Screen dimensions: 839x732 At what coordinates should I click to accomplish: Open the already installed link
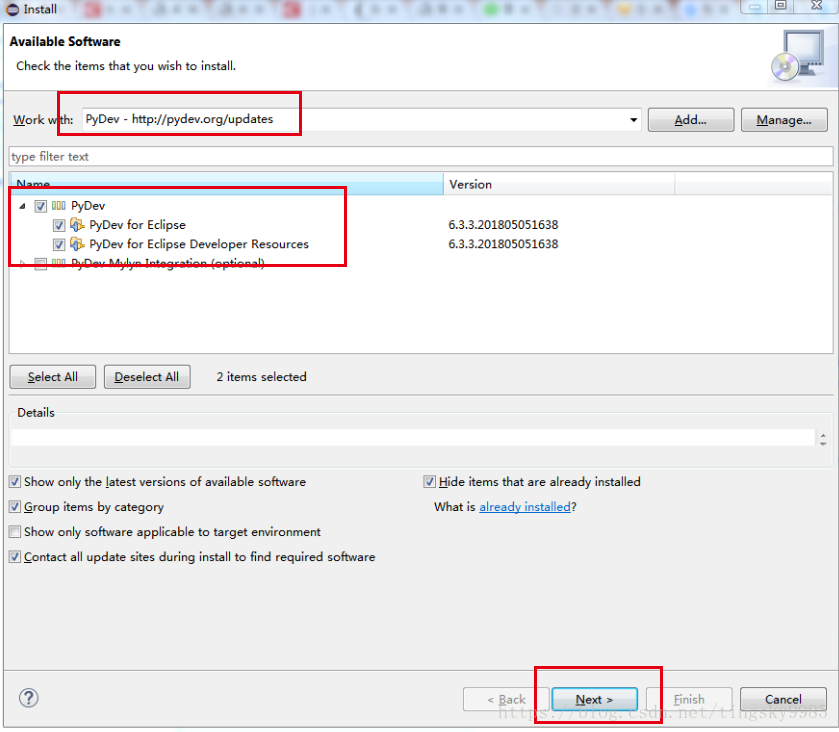click(525, 507)
